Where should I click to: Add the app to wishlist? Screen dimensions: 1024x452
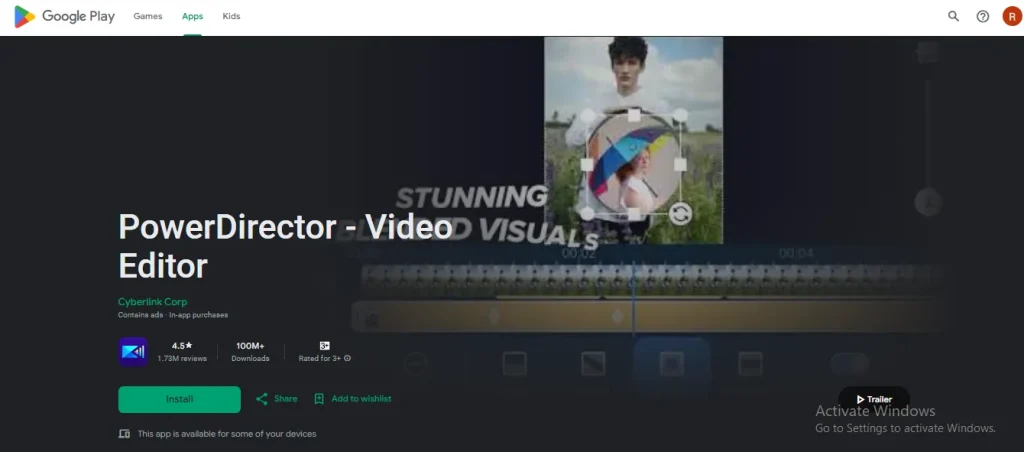(x=361, y=398)
